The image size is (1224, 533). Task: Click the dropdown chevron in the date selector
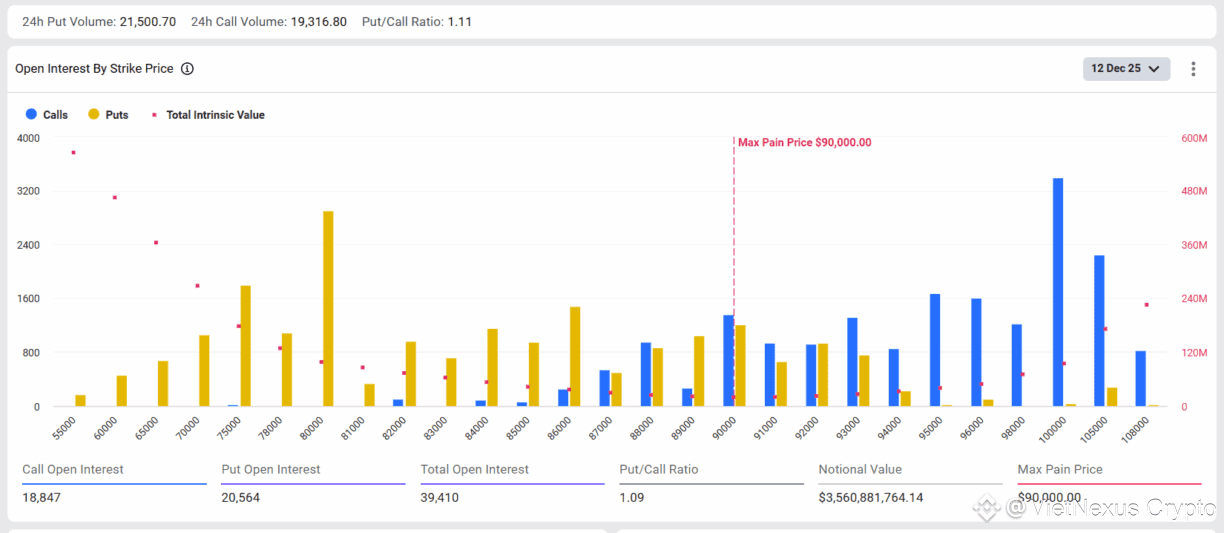click(x=1154, y=69)
